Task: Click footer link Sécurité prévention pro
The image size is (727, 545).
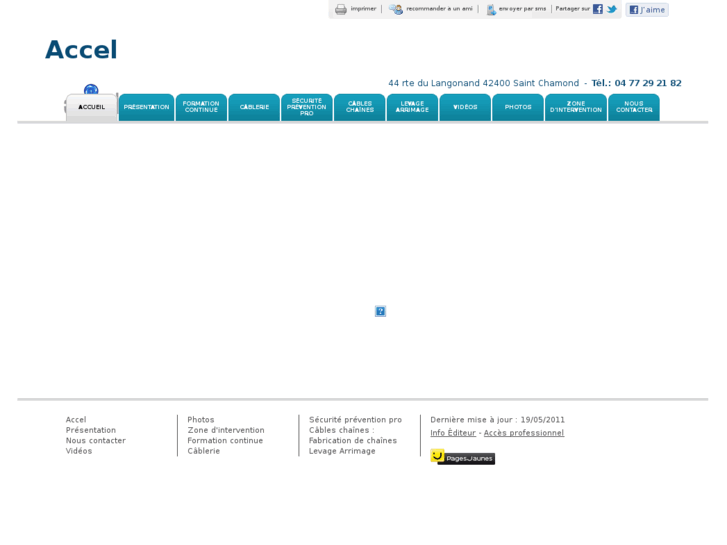Action: pyautogui.click(x=356, y=420)
